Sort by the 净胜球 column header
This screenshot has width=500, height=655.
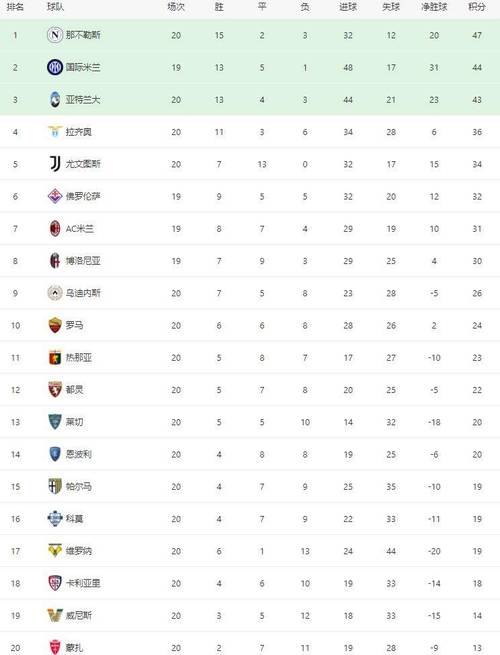pyautogui.click(x=434, y=7)
